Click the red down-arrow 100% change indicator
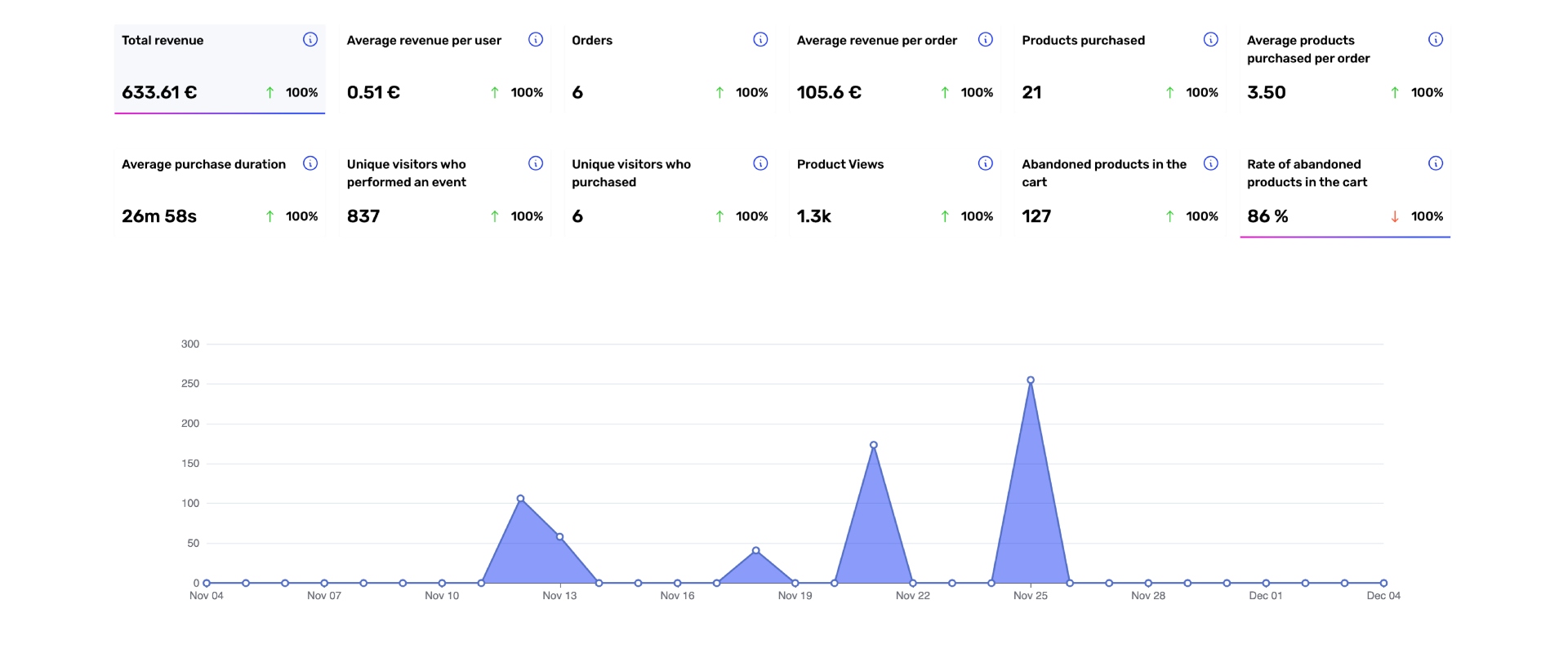 point(1417,216)
